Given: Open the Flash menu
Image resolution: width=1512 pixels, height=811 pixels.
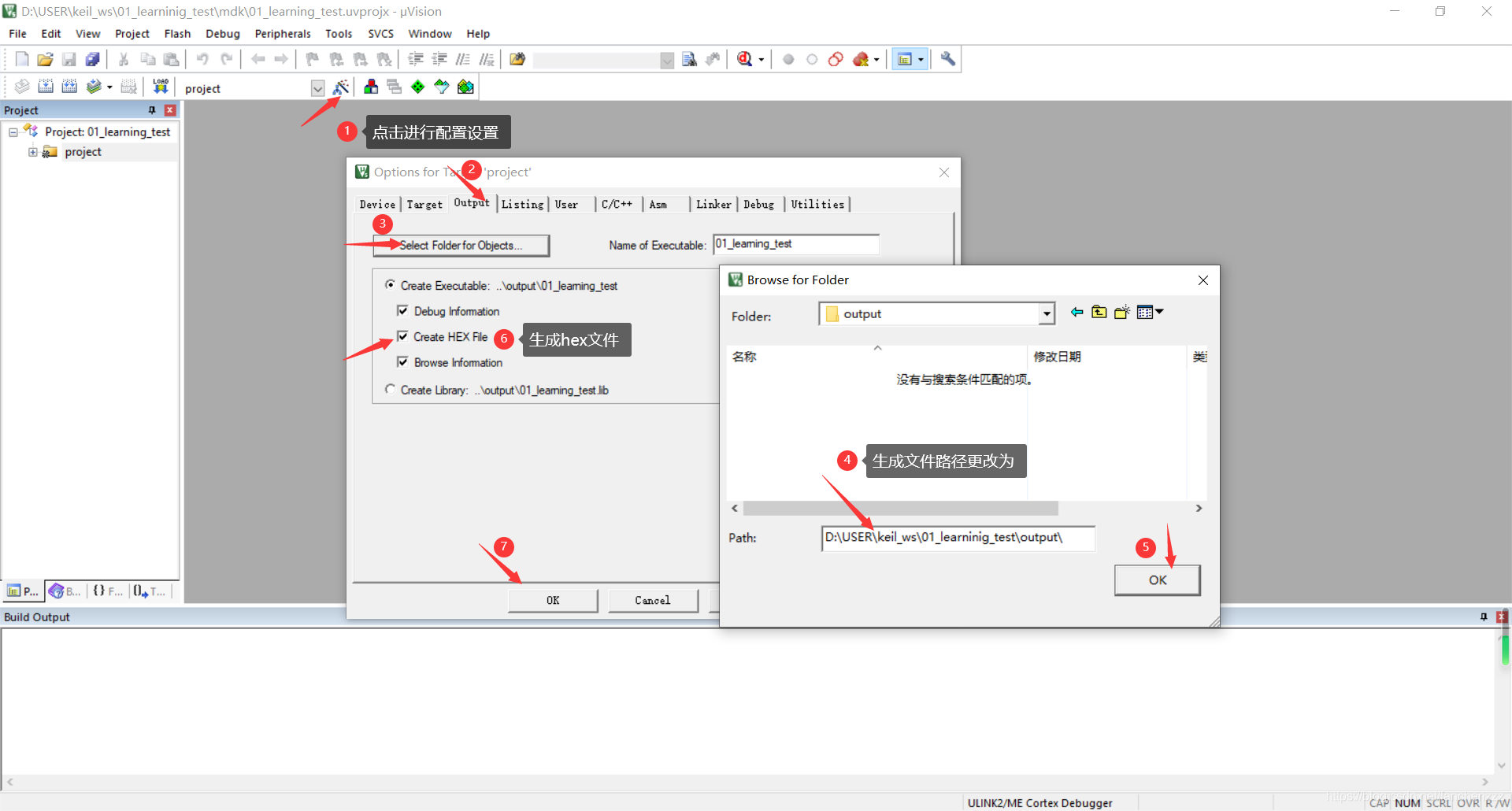Looking at the screenshot, I should click(x=177, y=34).
